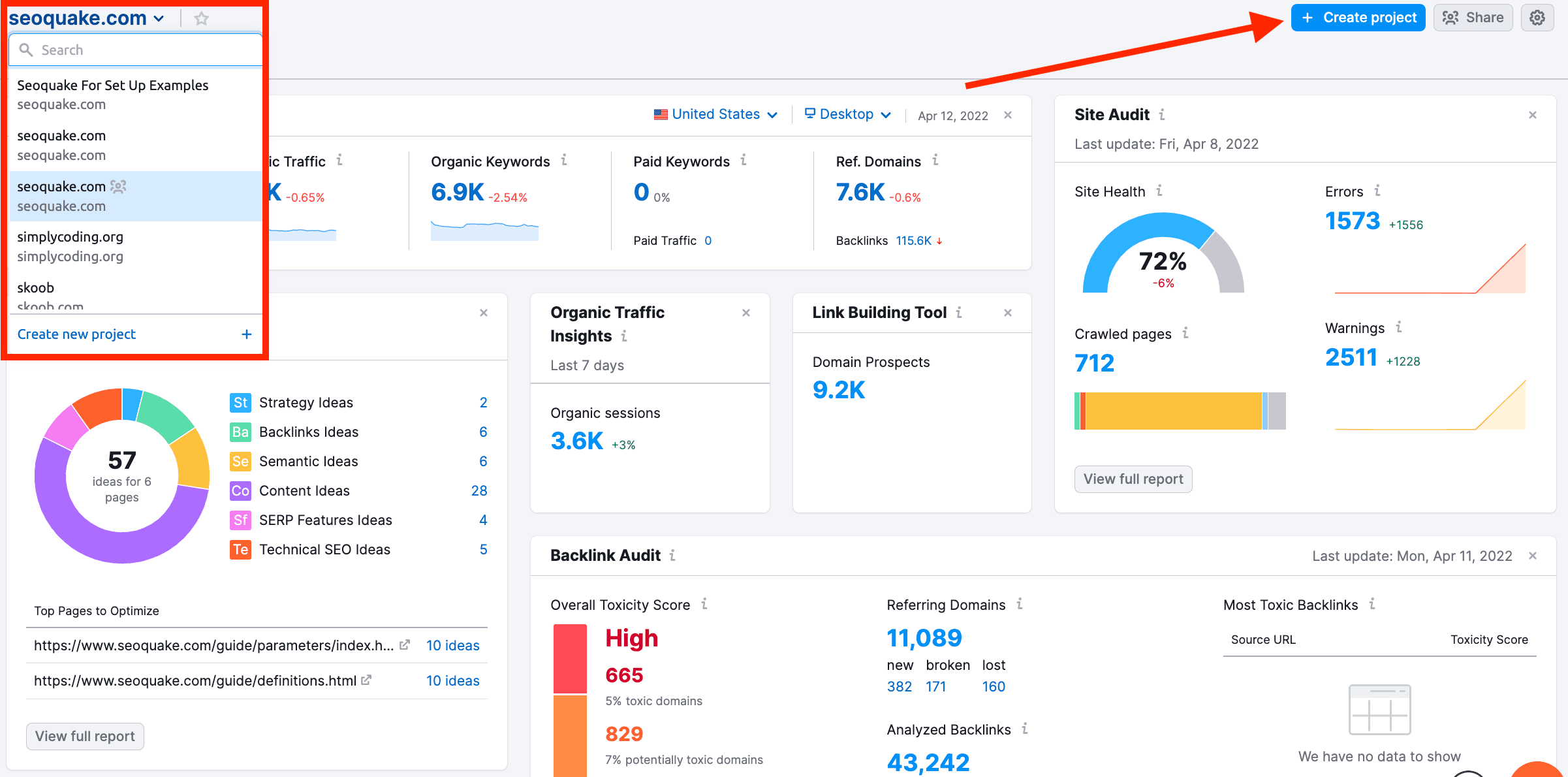Image resolution: width=1568 pixels, height=777 pixels.
Task: Open the Desktop device dropdown
Action: tap(847, 114)
